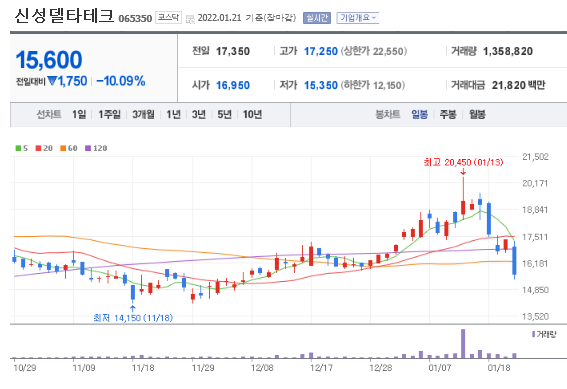The width and height of the screenshot is (567, 389).
Task: Click the purple 거래량 legend square
Action: [533, 334]
